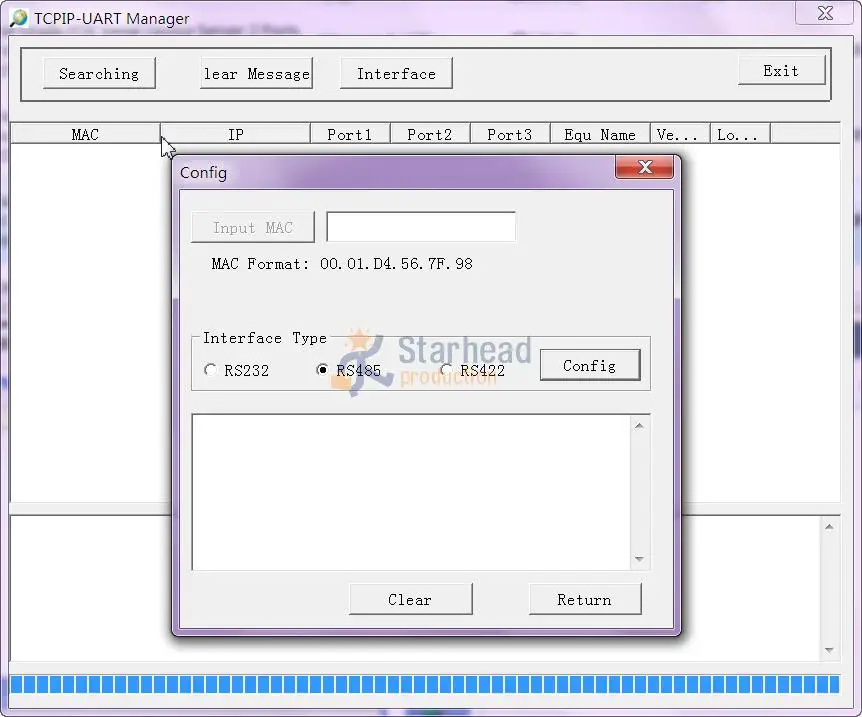862x717 pixels.
Task: Select the Equ Name column header
Action: (x=600, y=134)
